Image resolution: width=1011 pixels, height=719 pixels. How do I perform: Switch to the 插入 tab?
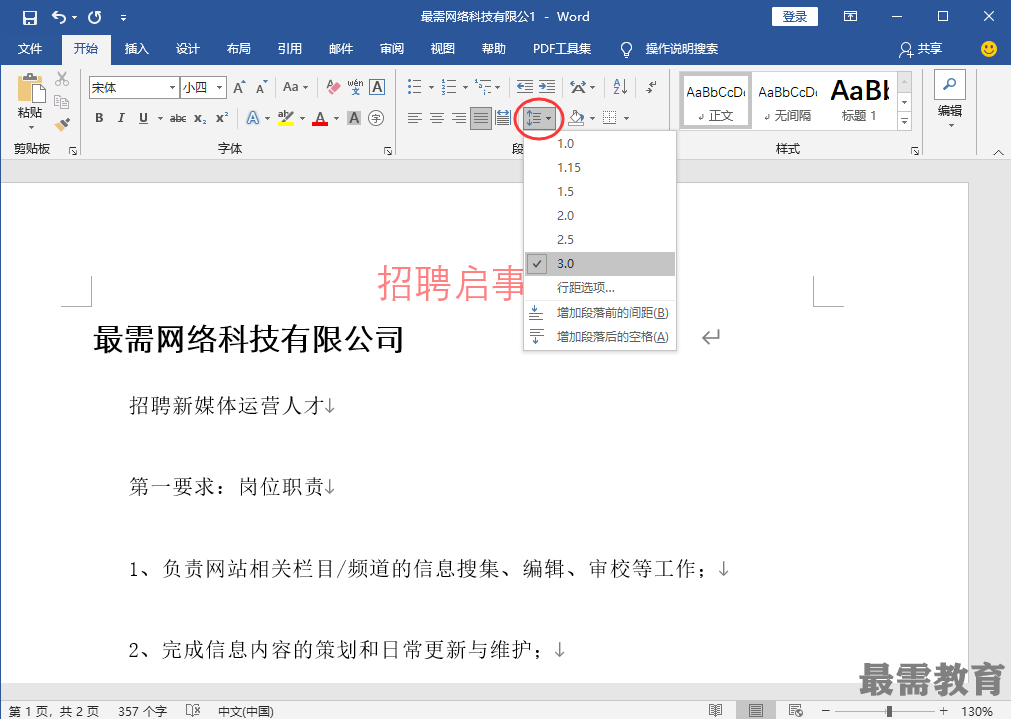[137, 48]
